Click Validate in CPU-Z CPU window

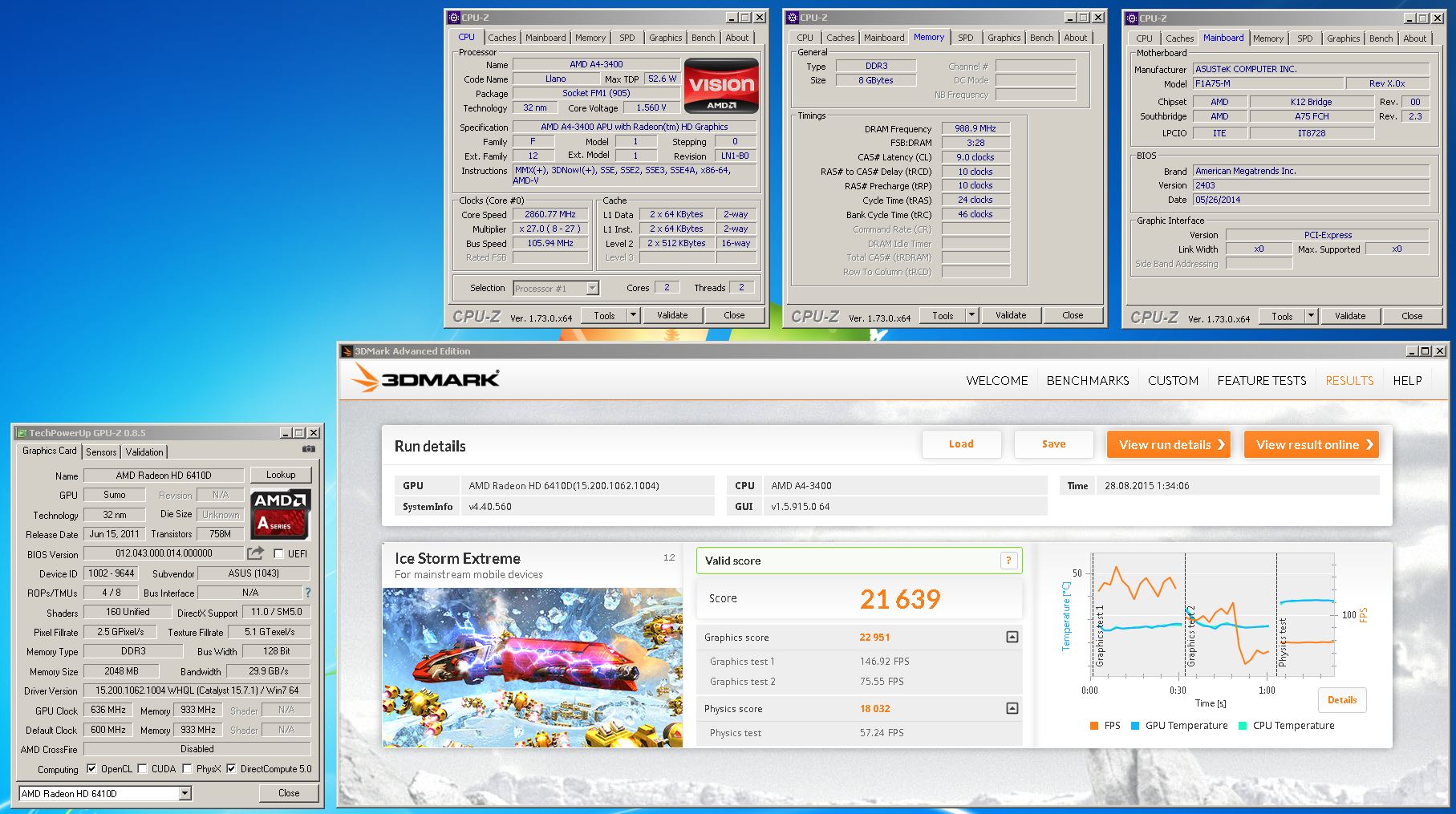pyautogui.click(x=672, y=315)
